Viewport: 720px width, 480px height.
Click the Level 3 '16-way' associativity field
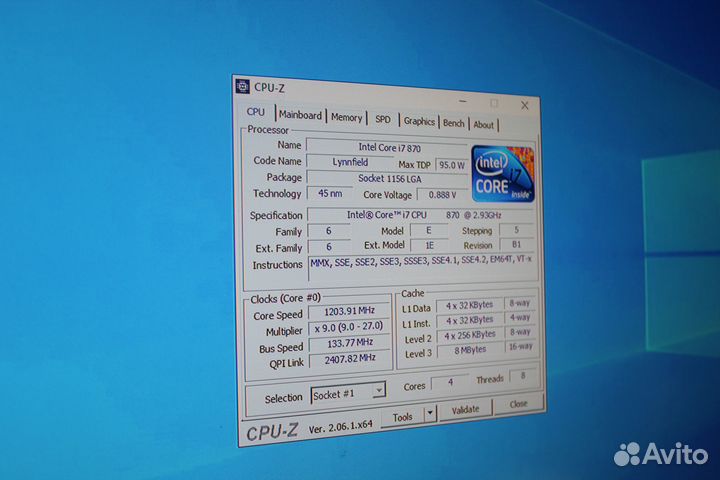pyautogui.click(x=521, y=346)
